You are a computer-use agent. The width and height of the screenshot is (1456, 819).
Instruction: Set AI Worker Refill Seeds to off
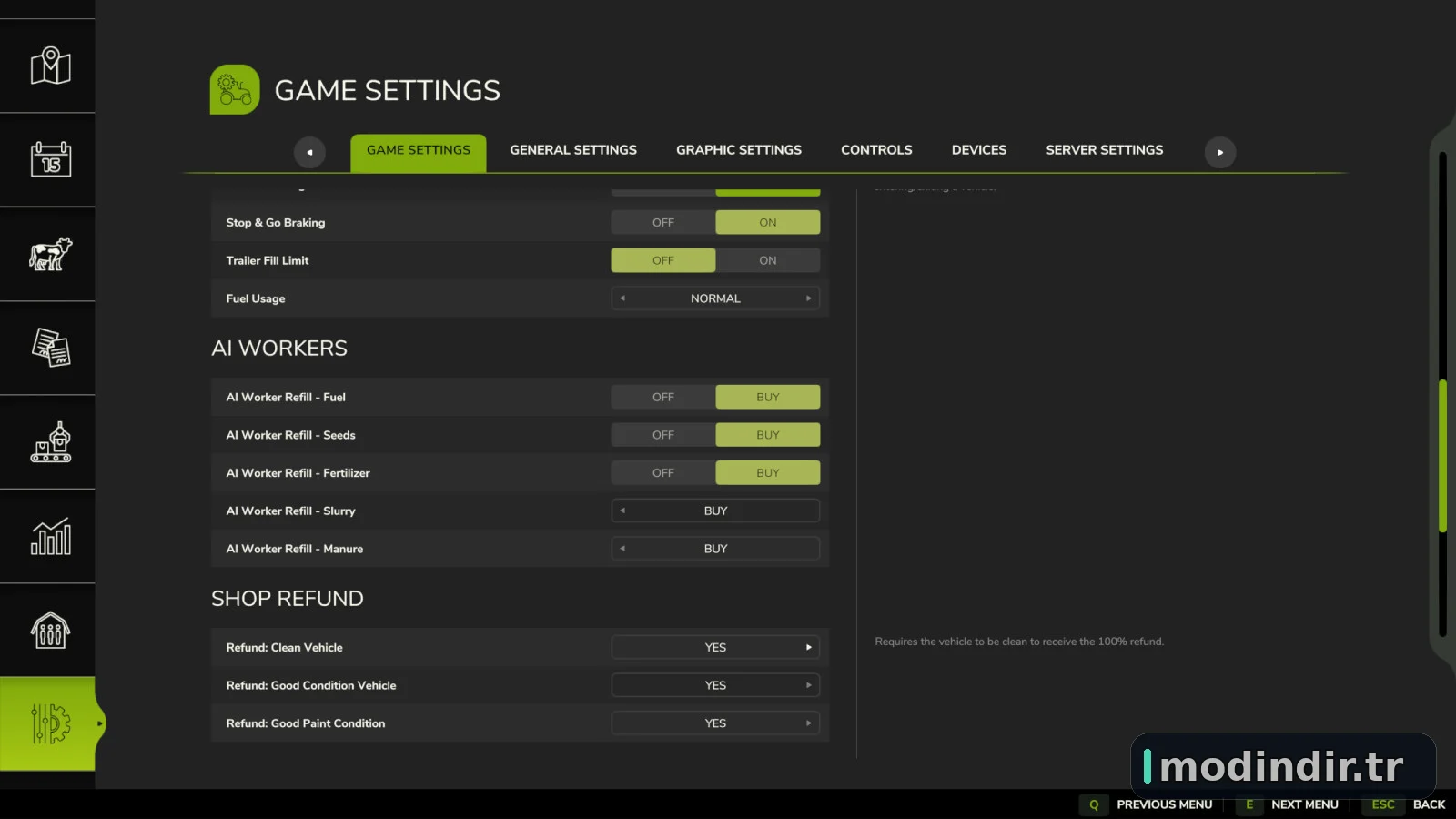click(663, 435)
